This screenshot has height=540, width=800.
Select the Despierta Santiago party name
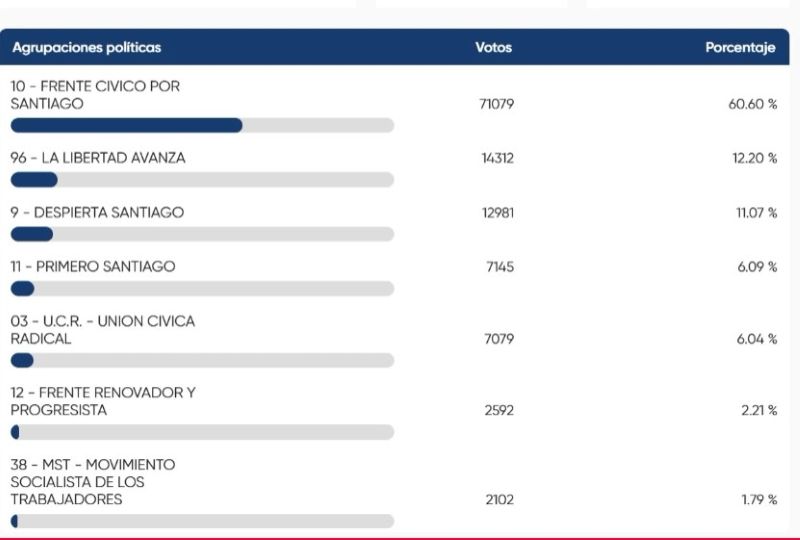click(97, 212)
